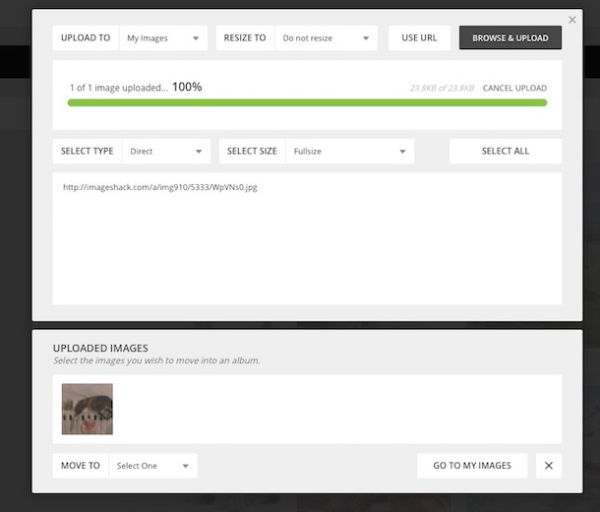Click Browse & Upload button

point(510,38)
